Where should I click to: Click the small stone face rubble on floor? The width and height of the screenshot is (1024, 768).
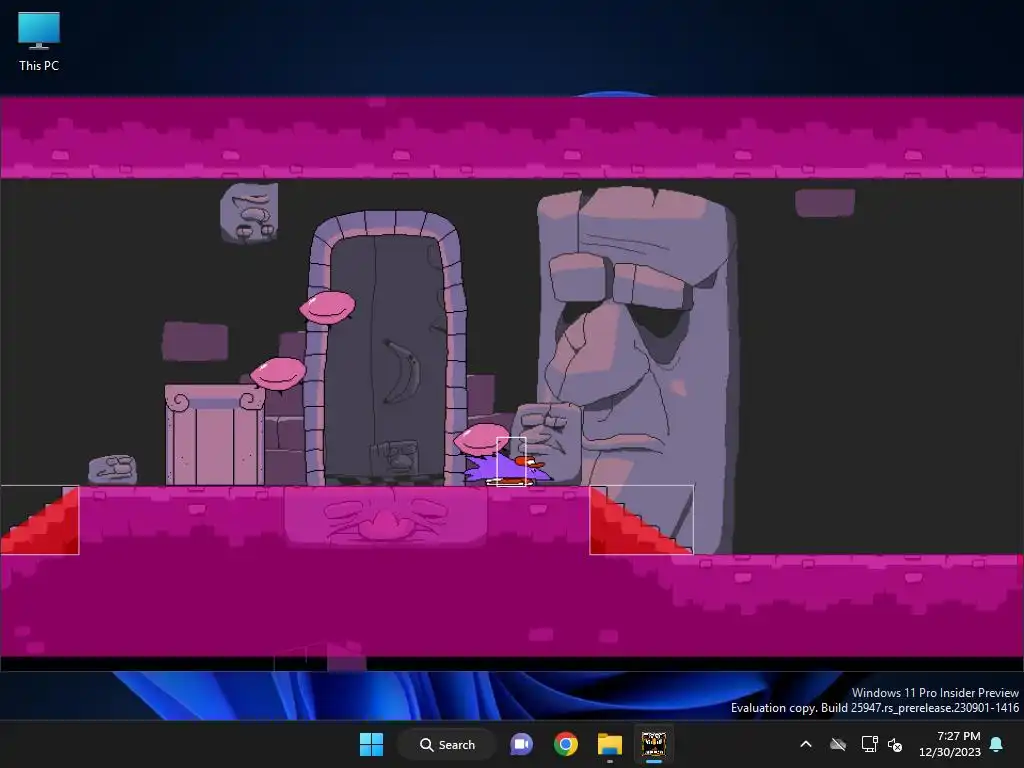tap(112, 470)
